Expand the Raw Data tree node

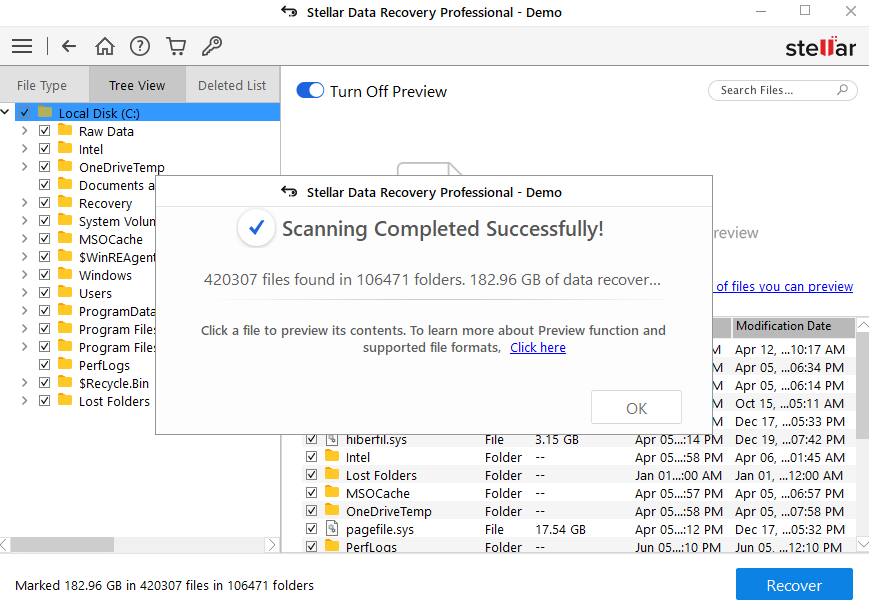[24, 131]
